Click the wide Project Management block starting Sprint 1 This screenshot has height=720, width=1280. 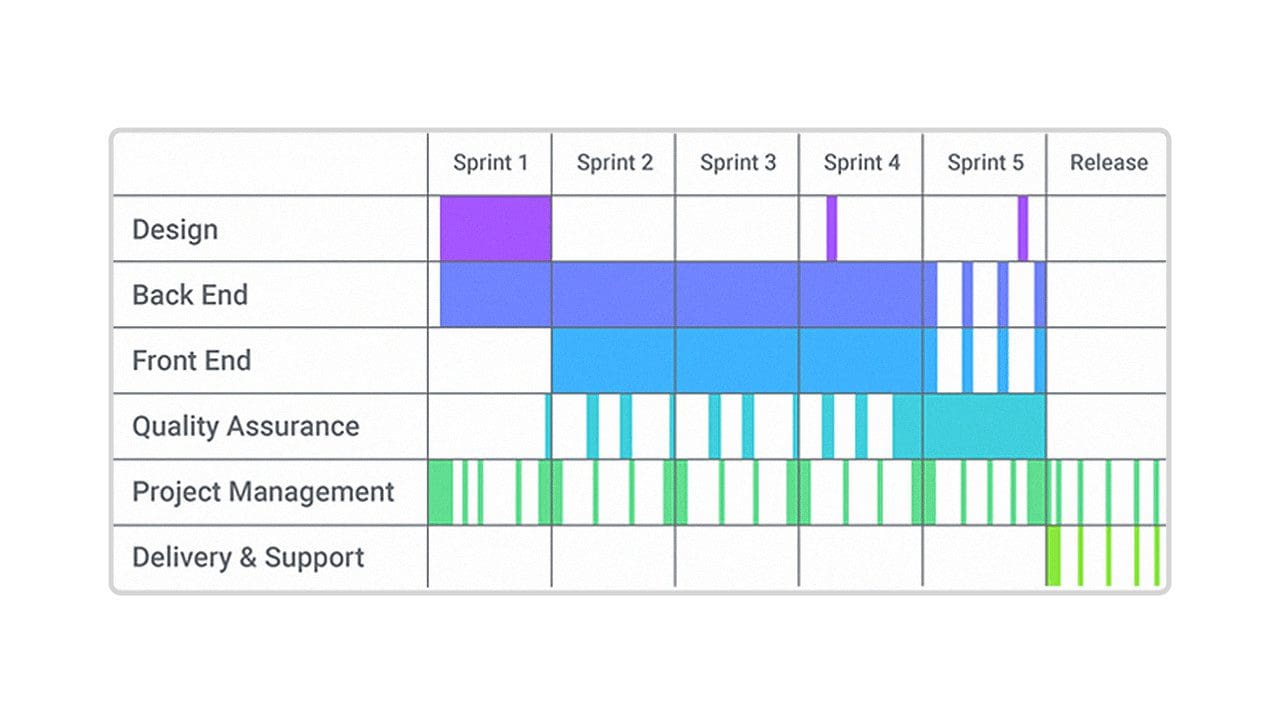[x=440, y=492]
